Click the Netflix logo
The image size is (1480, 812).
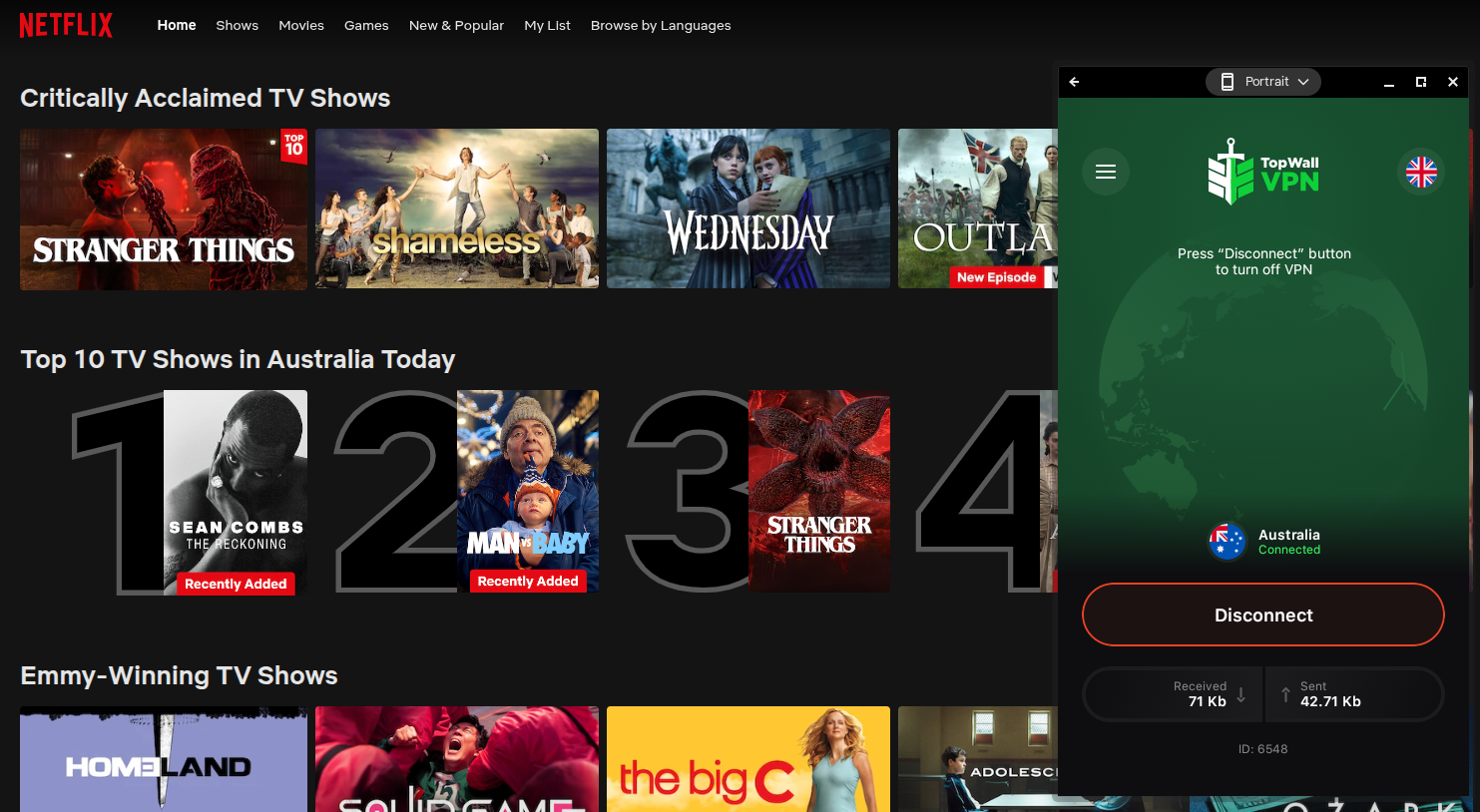(x=66, y=25)
